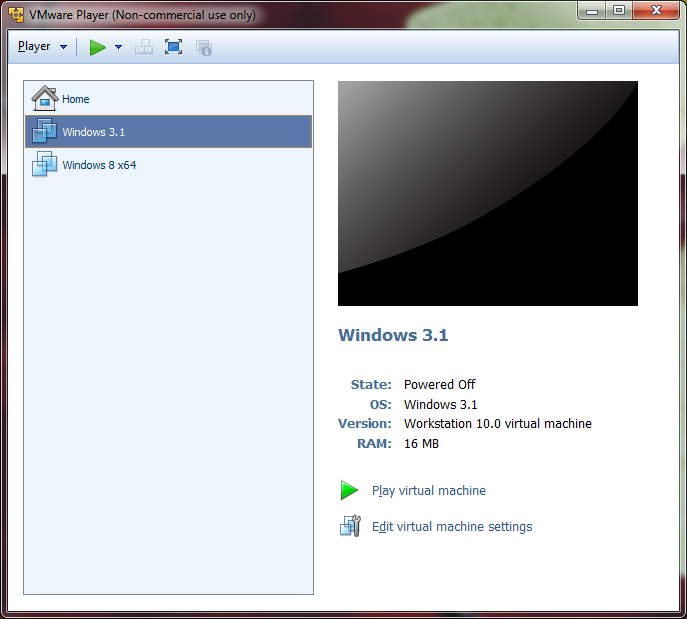Expand the power options arrow beside play
Image resolution: width=687 pixels, height=619 pixels.
(118, 47)
